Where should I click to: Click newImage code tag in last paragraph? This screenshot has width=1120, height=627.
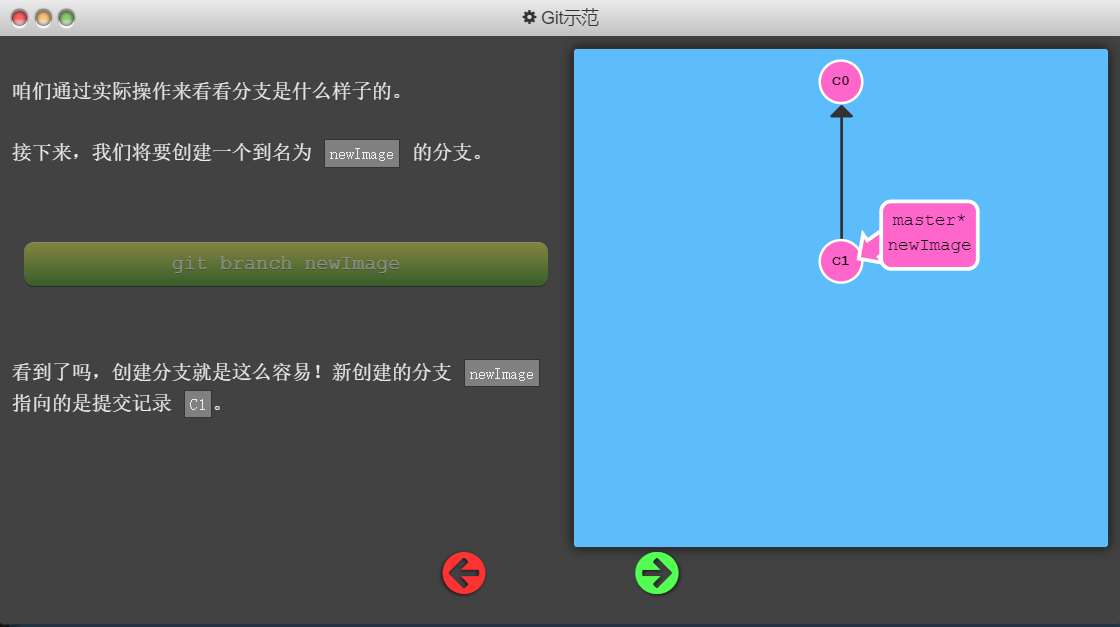[x=502, y=374]
